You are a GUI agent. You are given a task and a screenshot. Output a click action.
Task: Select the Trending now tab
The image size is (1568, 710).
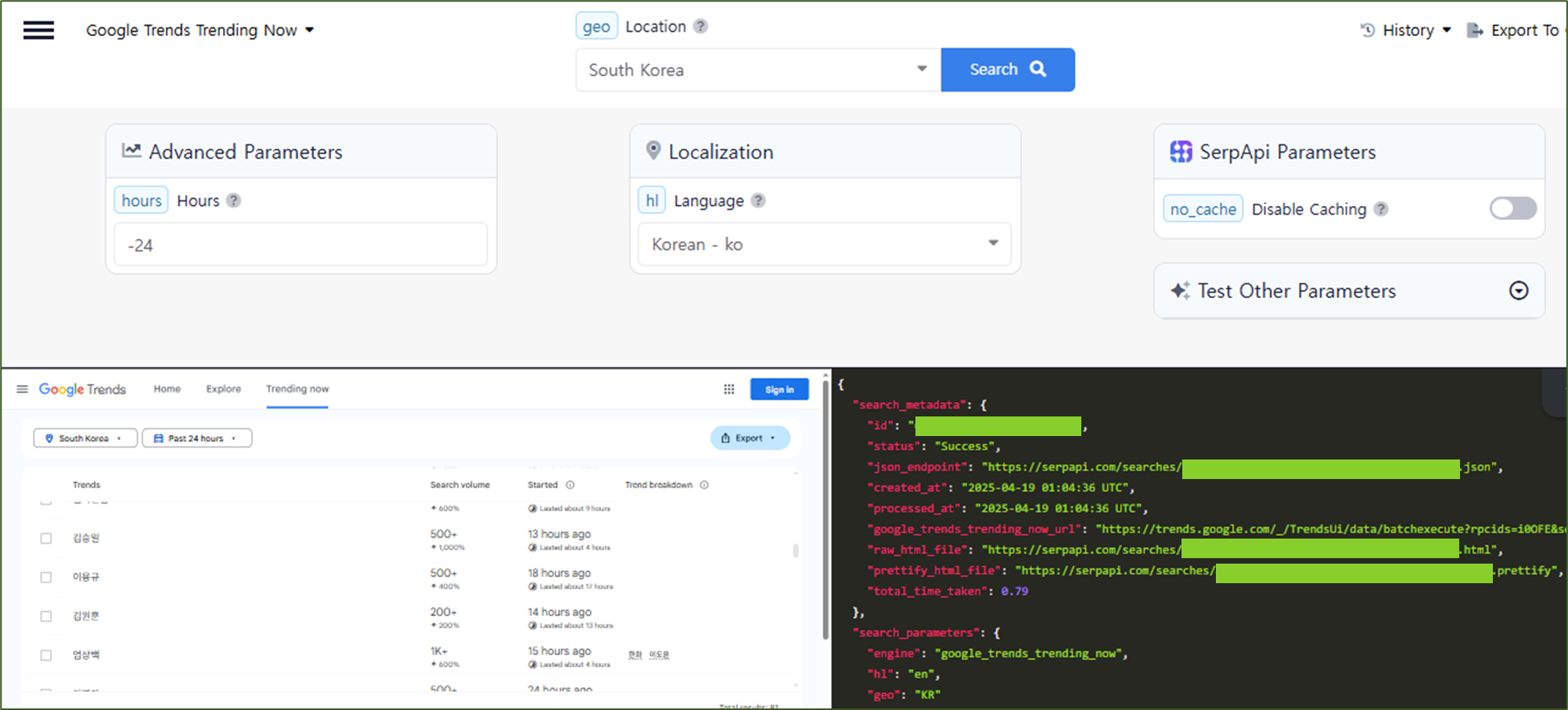pos(297,389)
